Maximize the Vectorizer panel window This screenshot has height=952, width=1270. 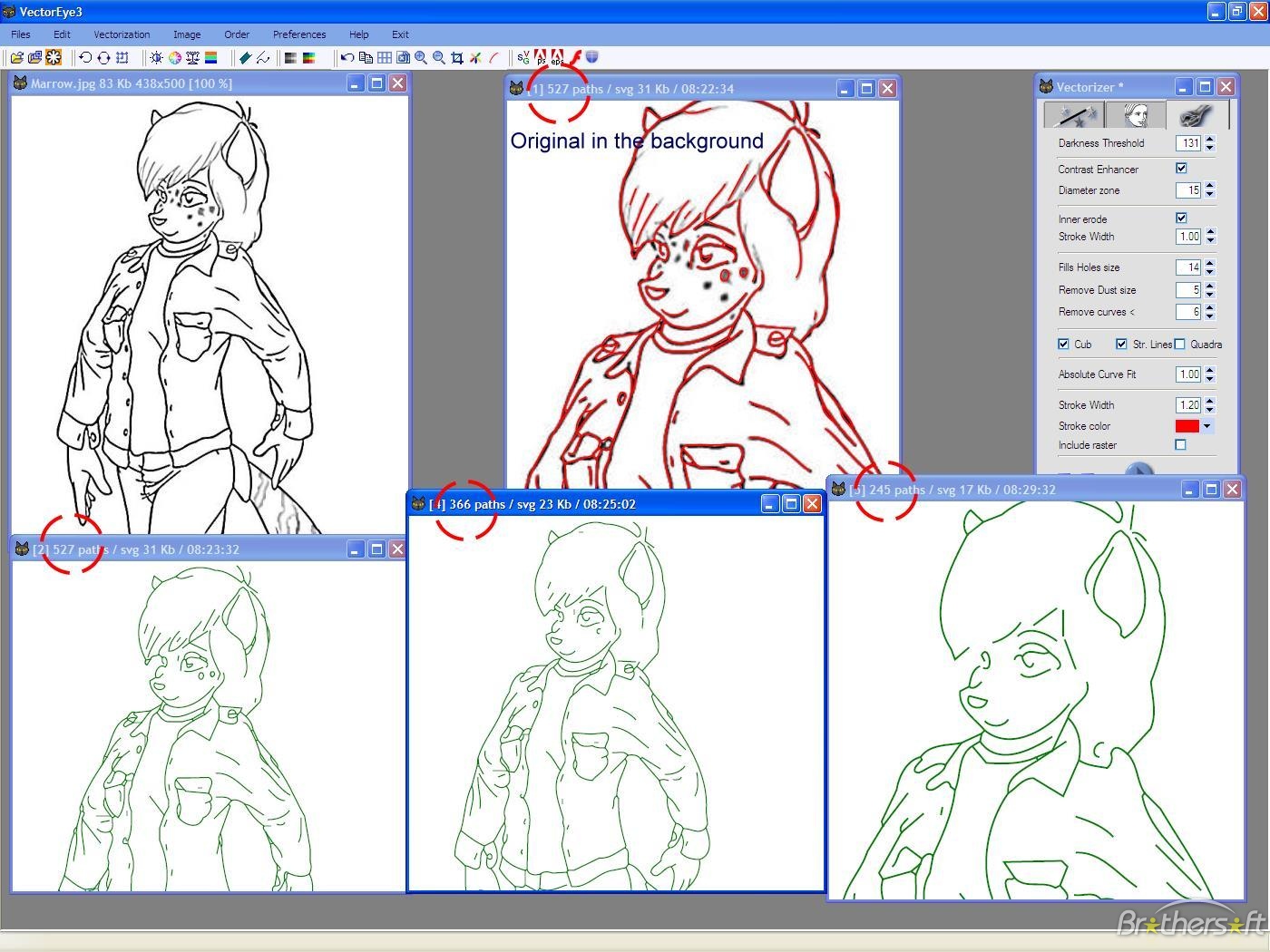(x=1205, y=87)
